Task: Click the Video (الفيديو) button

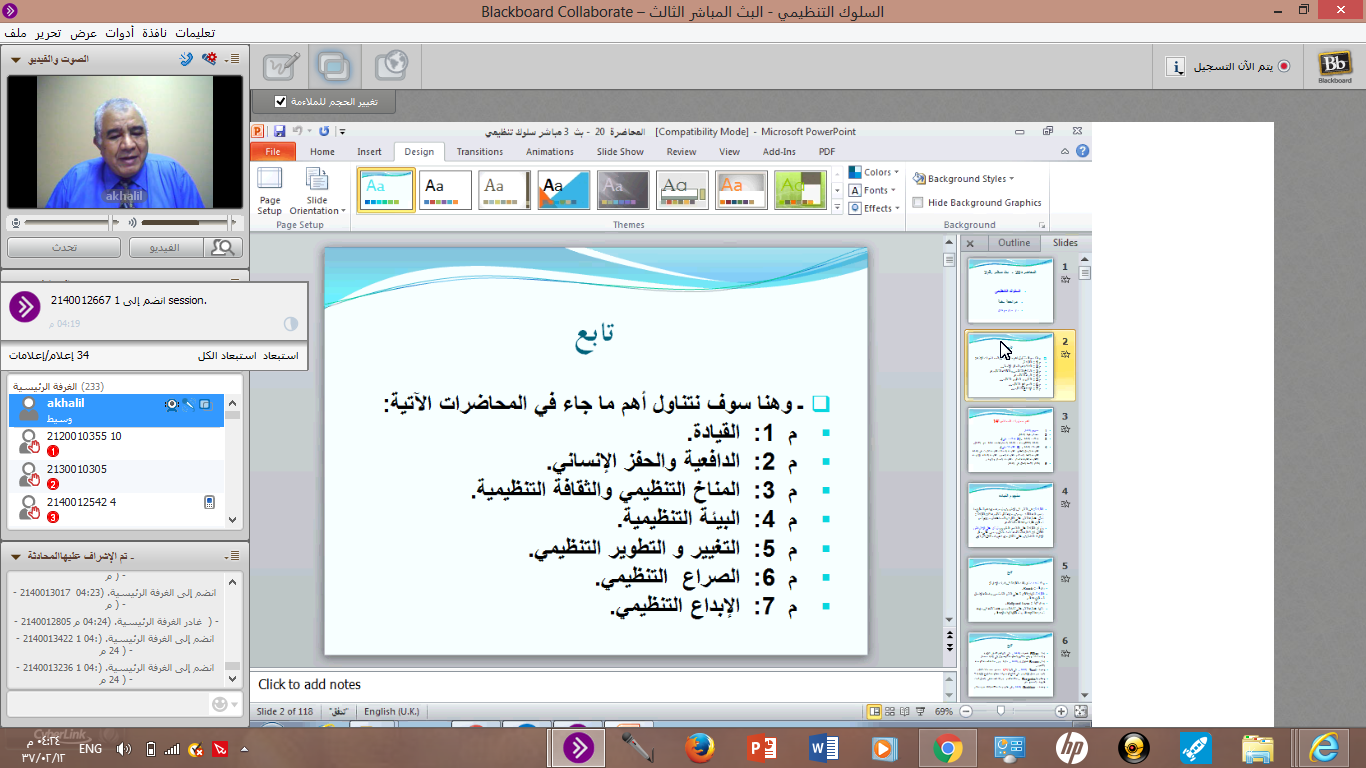Action: (x=165, y=247)
